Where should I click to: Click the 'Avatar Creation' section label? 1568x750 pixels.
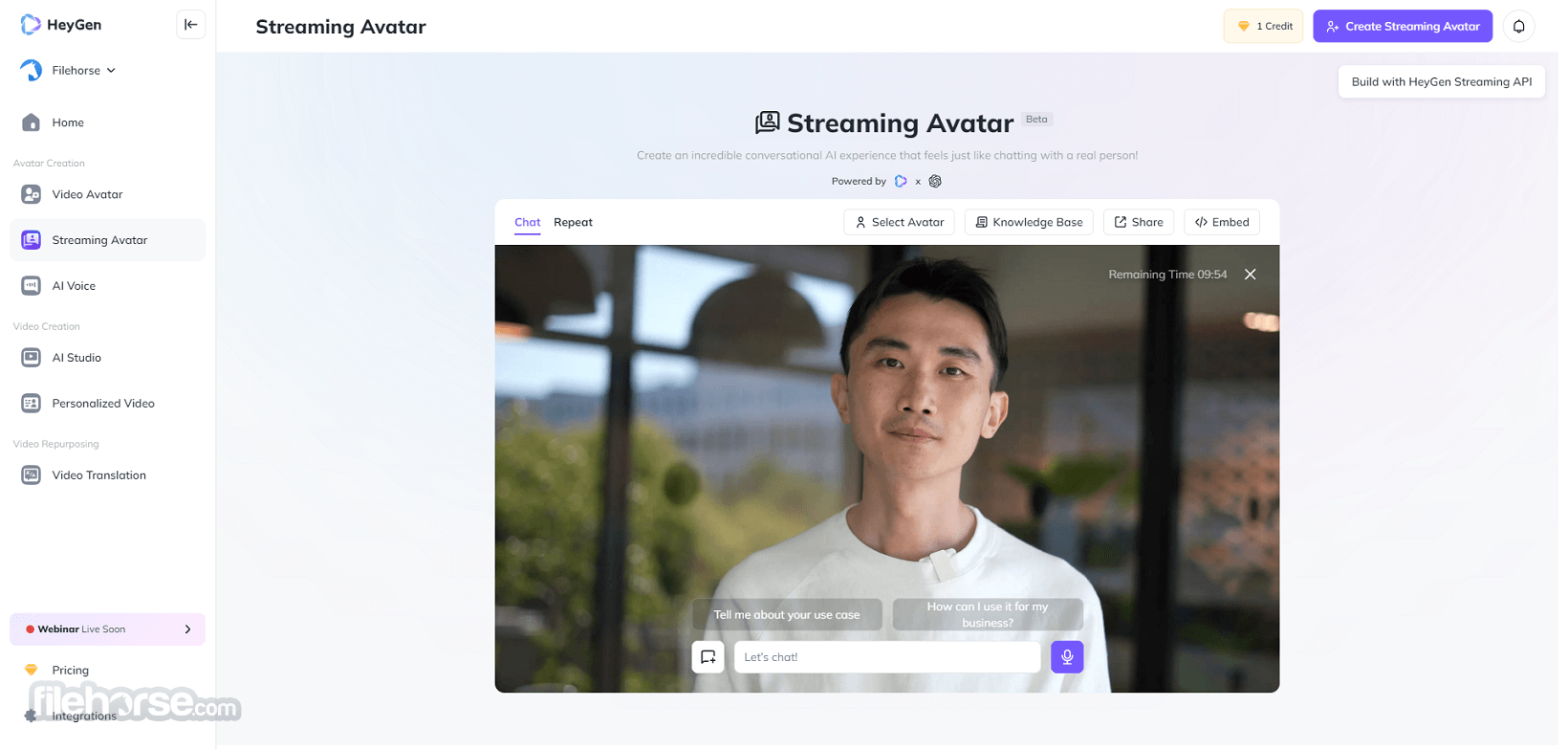(49, 164)
